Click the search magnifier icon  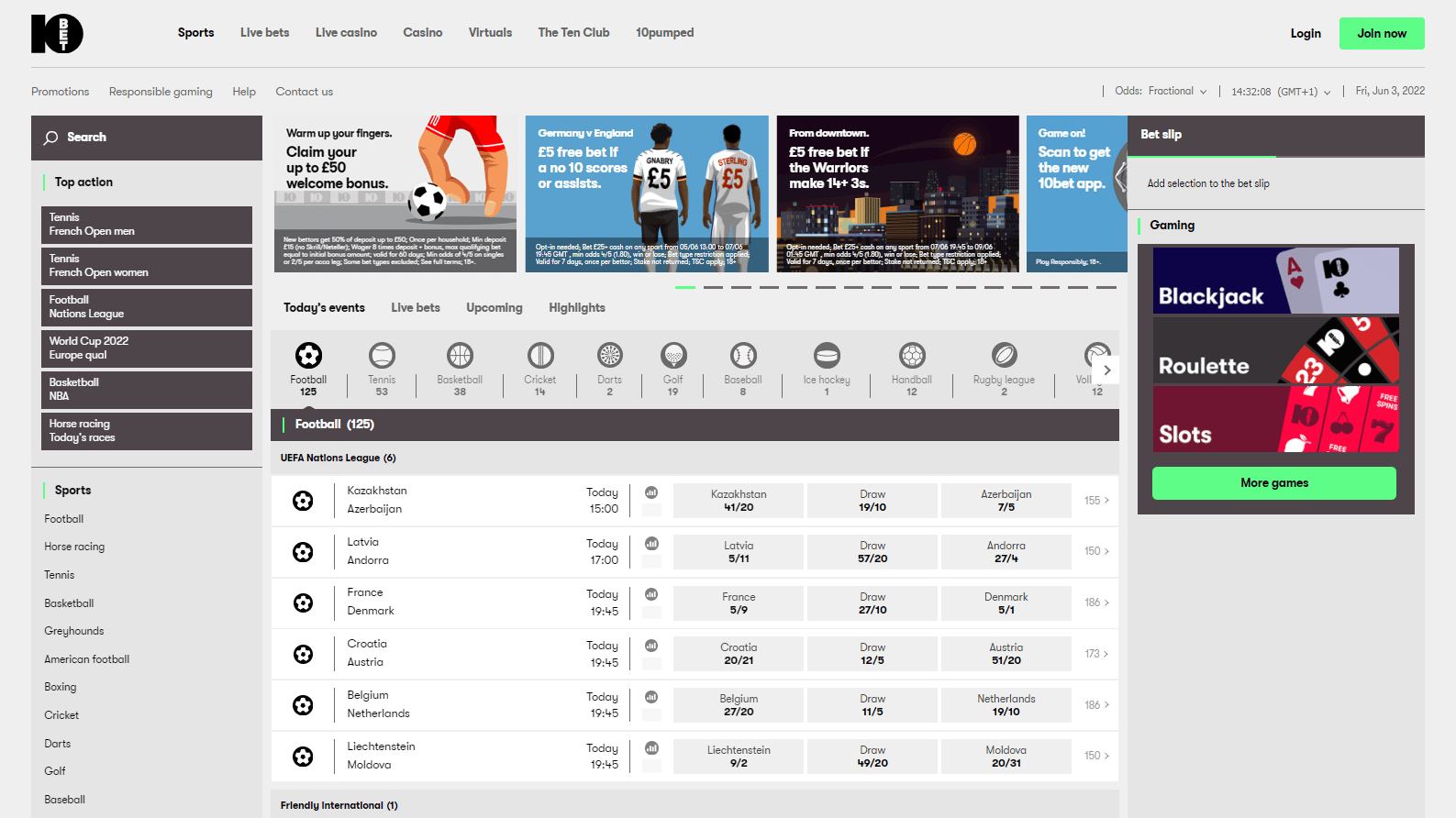tap(50, 138)
